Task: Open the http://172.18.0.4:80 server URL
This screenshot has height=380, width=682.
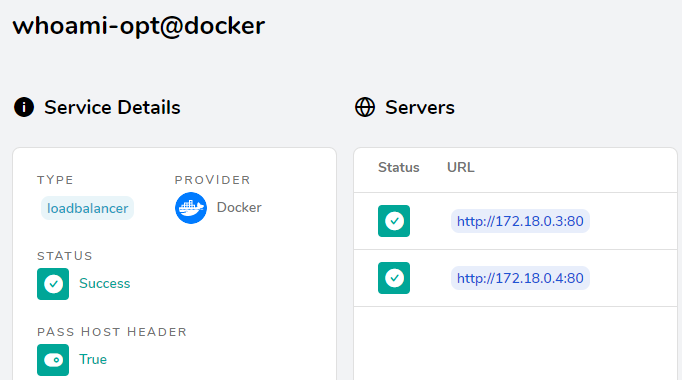Action: pyautogui.click(x=520, y=278)
